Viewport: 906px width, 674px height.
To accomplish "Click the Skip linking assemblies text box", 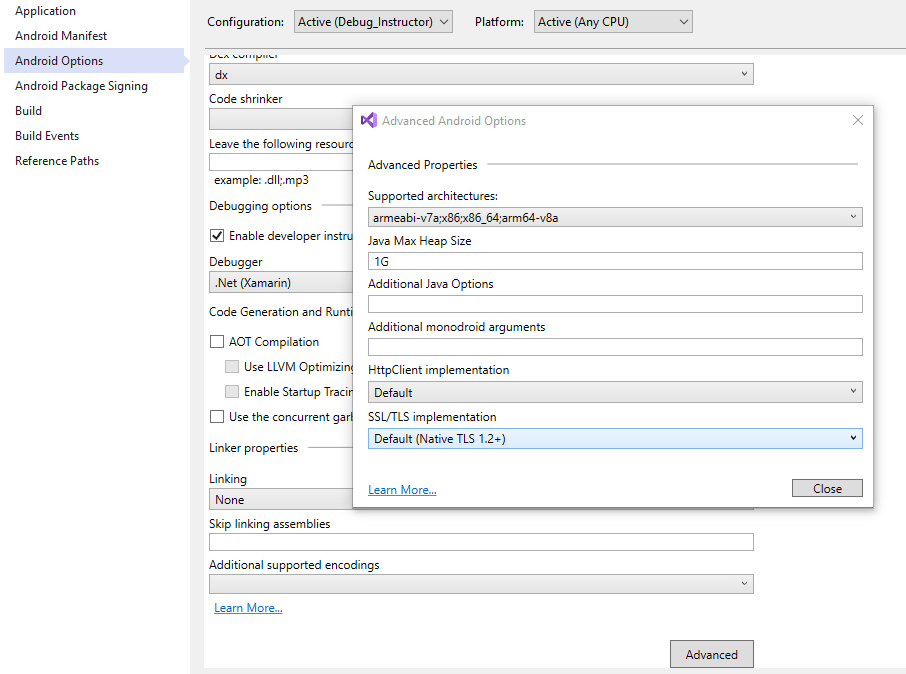I will pos(480,542).
